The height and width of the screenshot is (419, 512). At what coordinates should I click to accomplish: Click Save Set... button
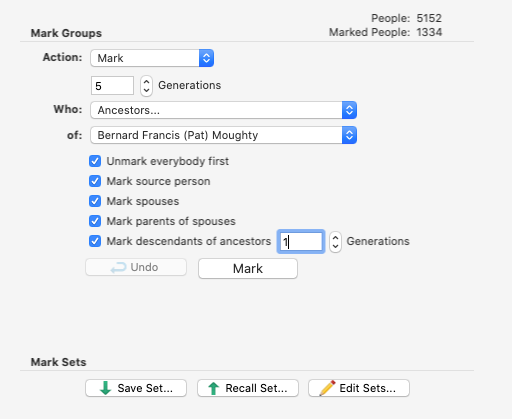136,388
